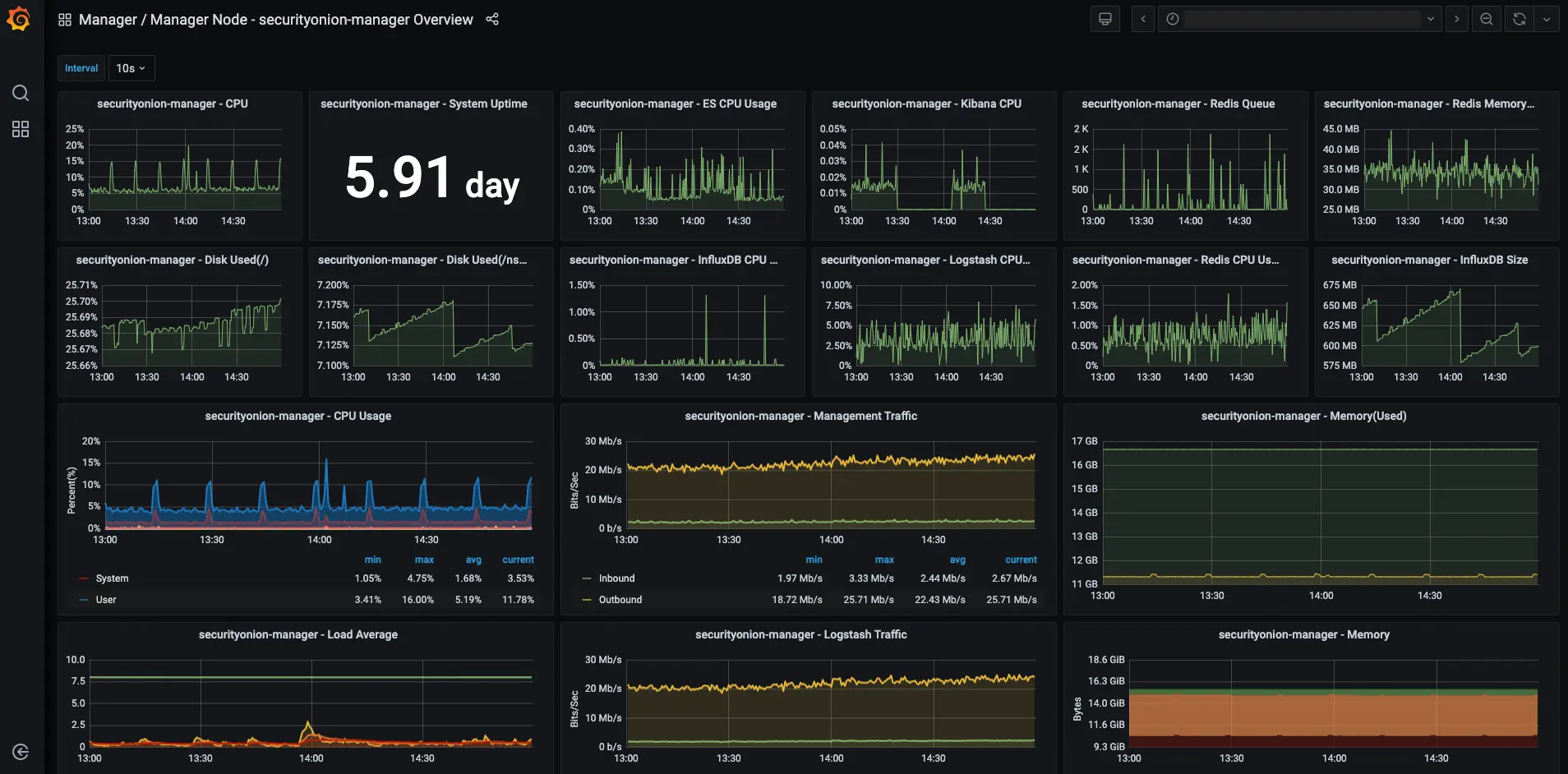
Task: Click the Outbound legend color swatch
Action: coord(587,600)
